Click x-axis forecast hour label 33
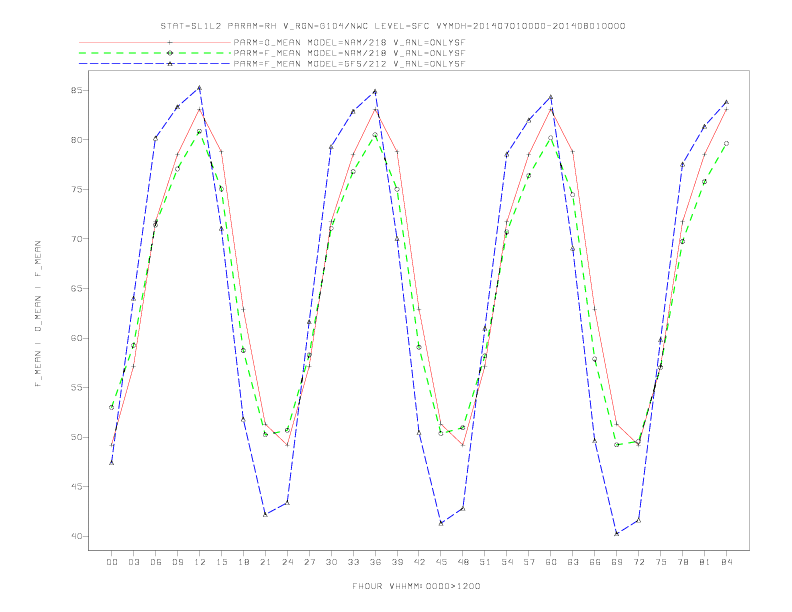 click(x=353, y=562)
